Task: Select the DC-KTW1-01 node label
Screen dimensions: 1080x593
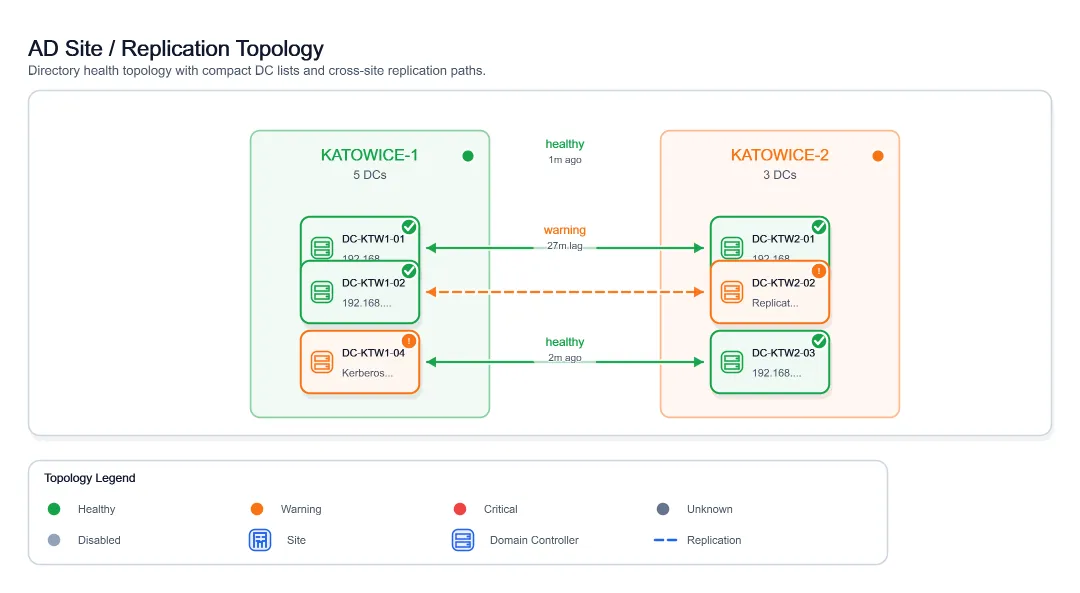Action: click(x=373, y=239)
